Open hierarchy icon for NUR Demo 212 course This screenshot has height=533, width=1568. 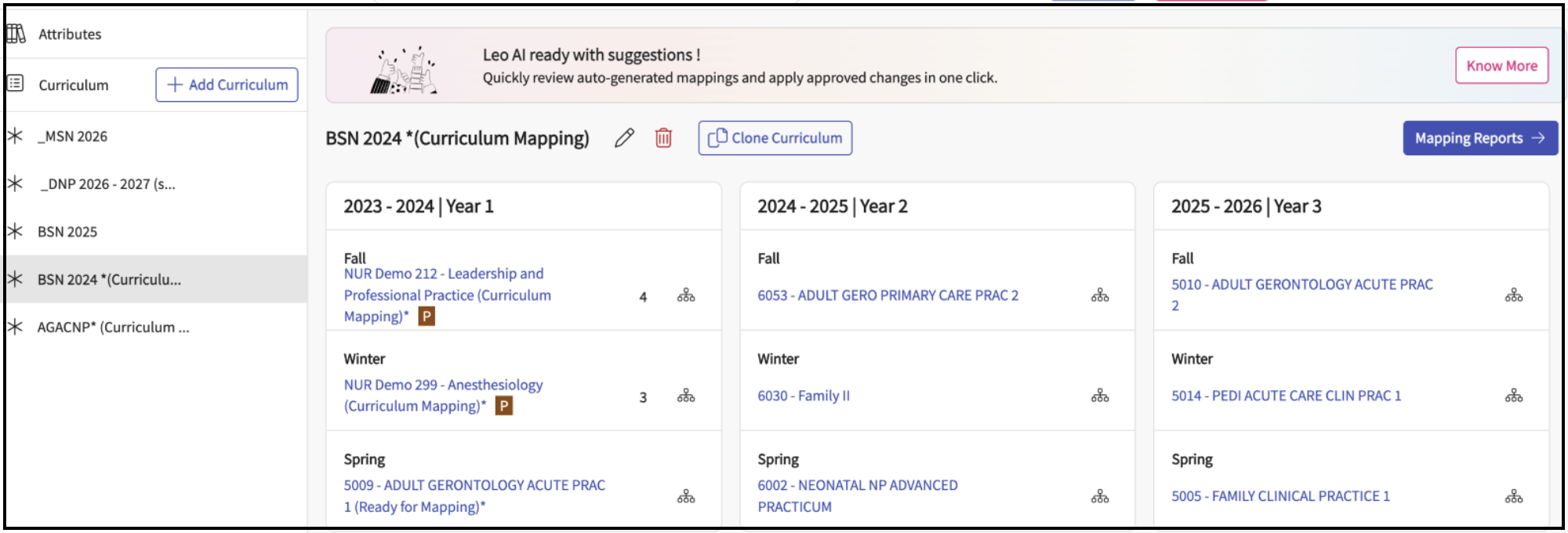(686, 296)
